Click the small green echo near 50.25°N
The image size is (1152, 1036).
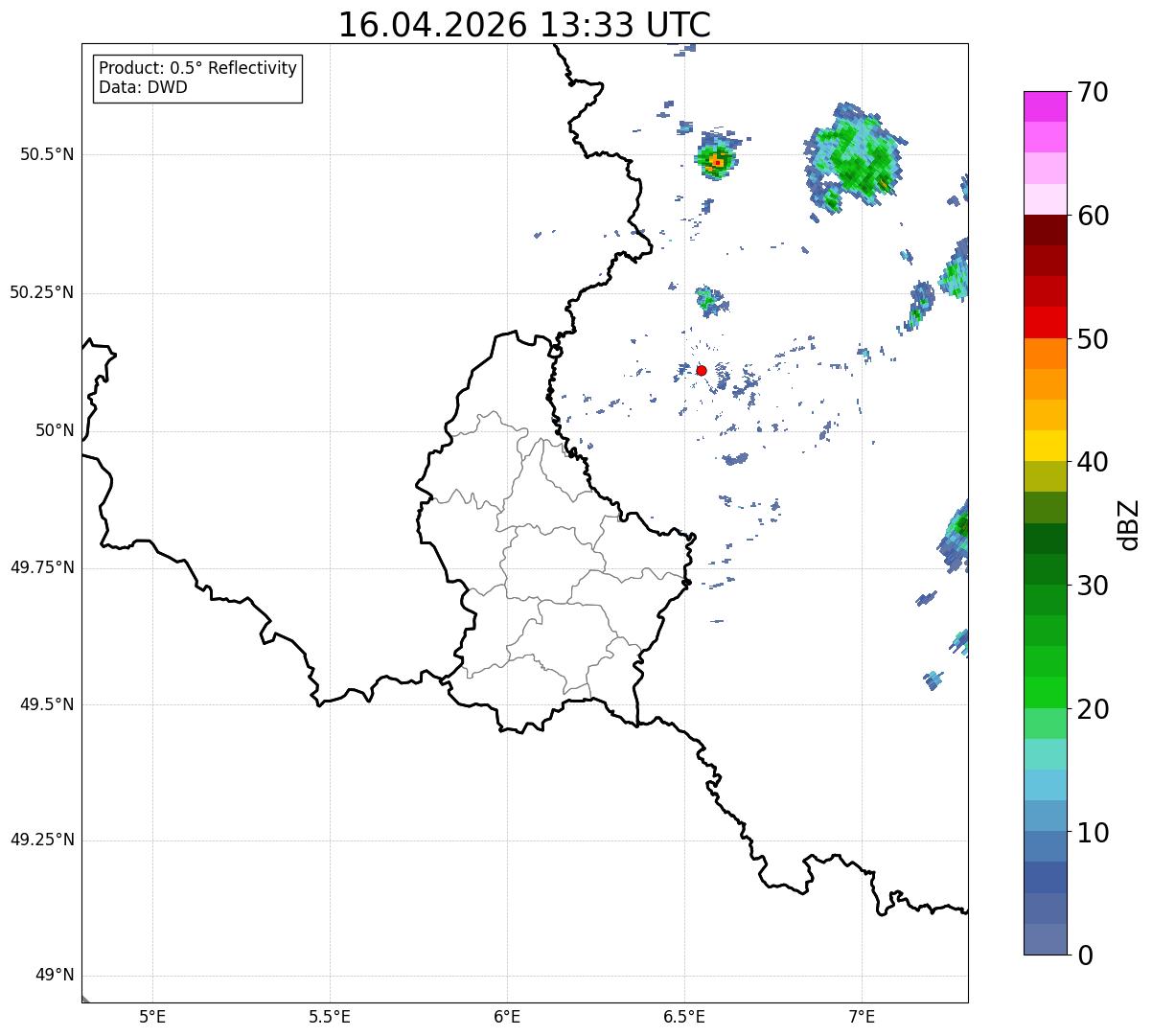[710, 301]
